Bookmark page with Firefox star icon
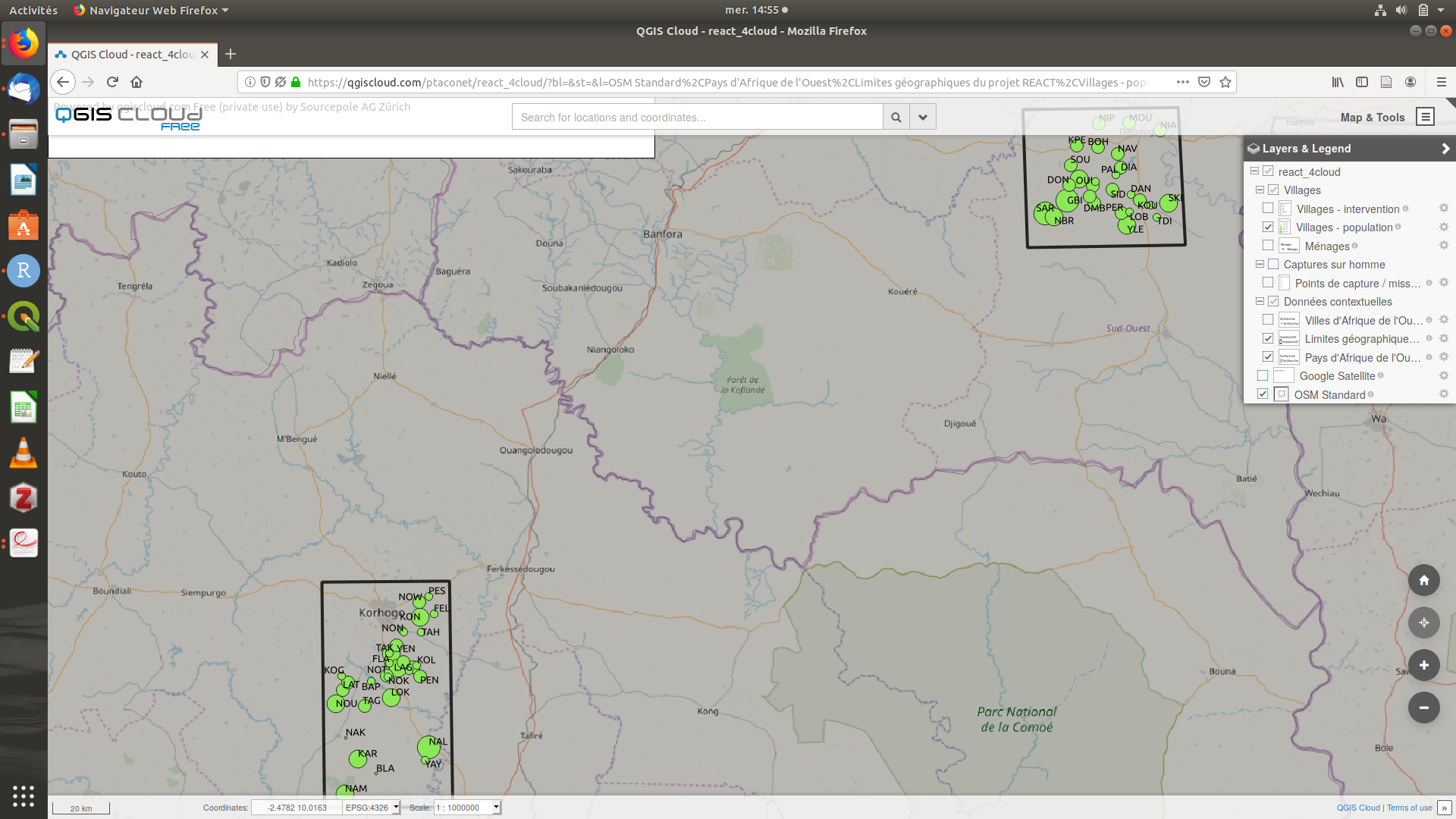This screenshot has height=819, width=1456. pos(1225,82)
